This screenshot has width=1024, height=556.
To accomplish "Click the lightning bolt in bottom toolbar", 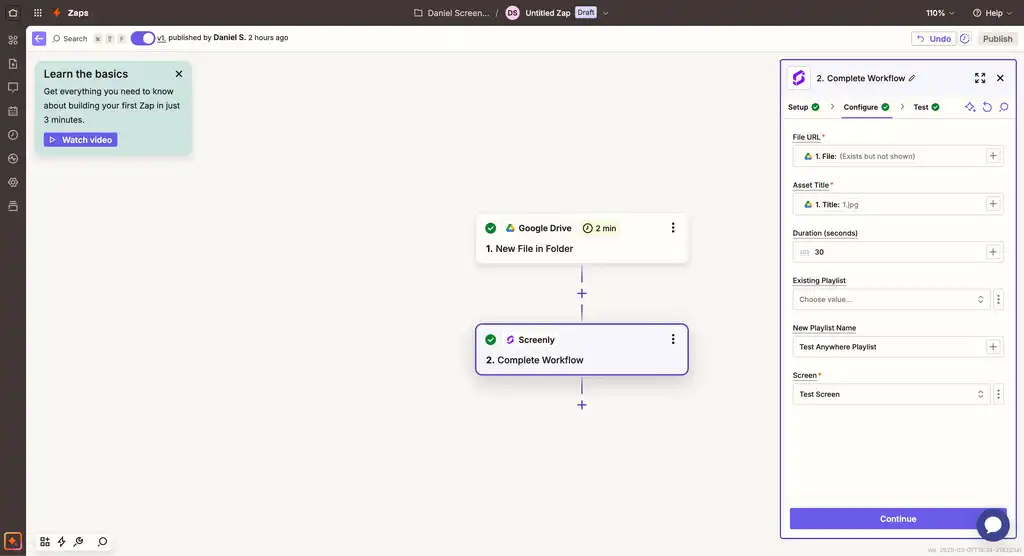I will (61, 542).
